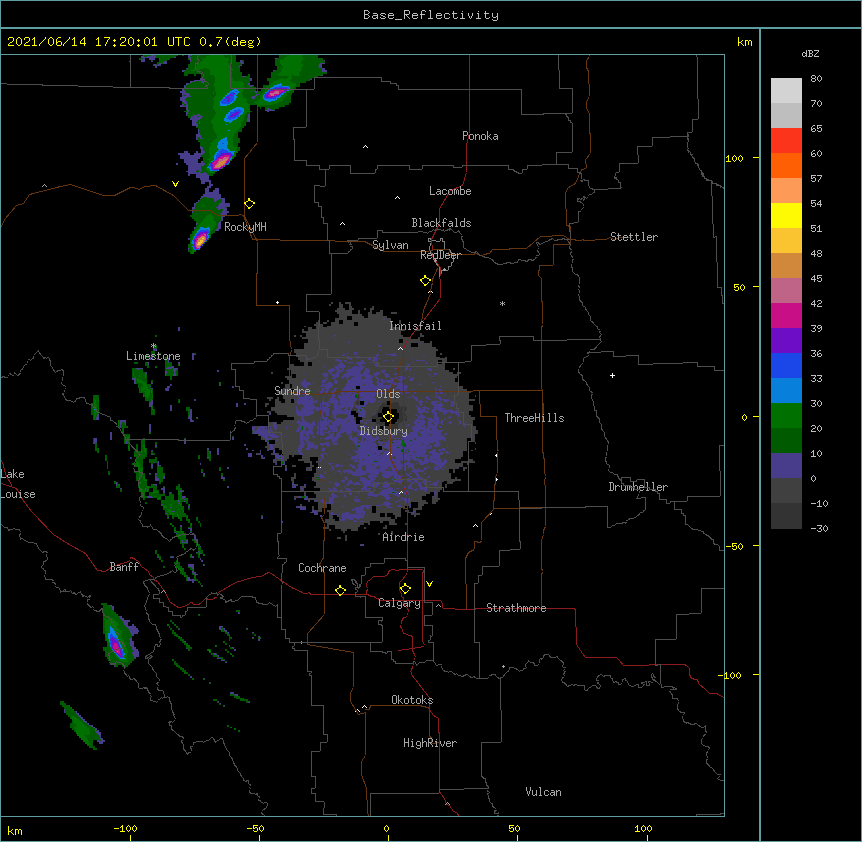Click the 80 value in the dBZ legend
The width and height of the screenshot is (862, 842).
pyautogui.click(x=816, y=79)
